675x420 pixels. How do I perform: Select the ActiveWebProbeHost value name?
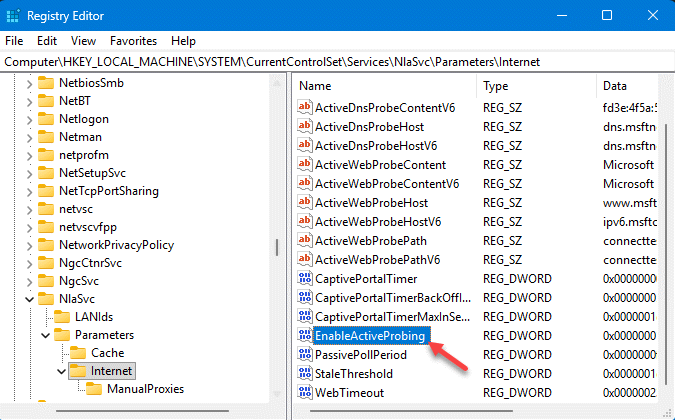point(371,203)
